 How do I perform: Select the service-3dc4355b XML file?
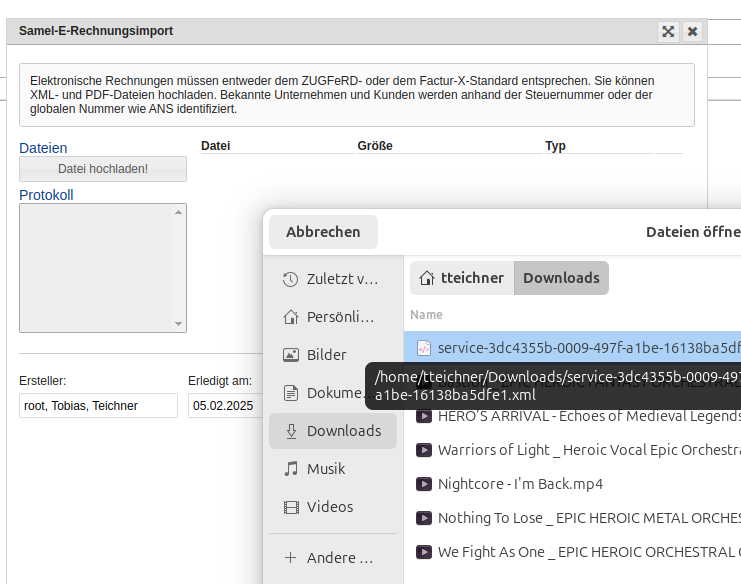click(580, 348)
